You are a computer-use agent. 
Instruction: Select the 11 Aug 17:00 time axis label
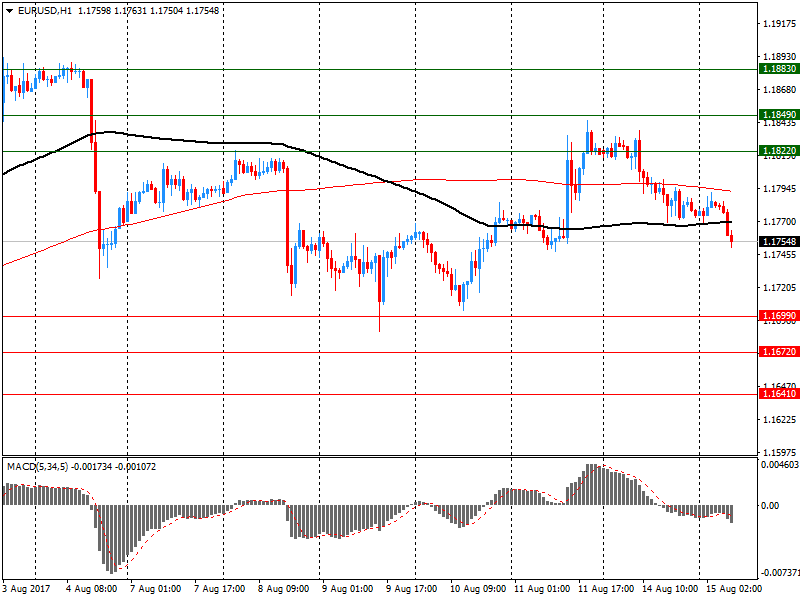[607, 589]
